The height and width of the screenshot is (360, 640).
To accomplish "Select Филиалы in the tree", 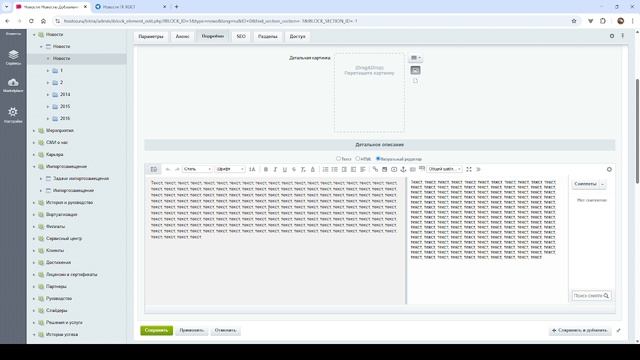I will (56, 227).
